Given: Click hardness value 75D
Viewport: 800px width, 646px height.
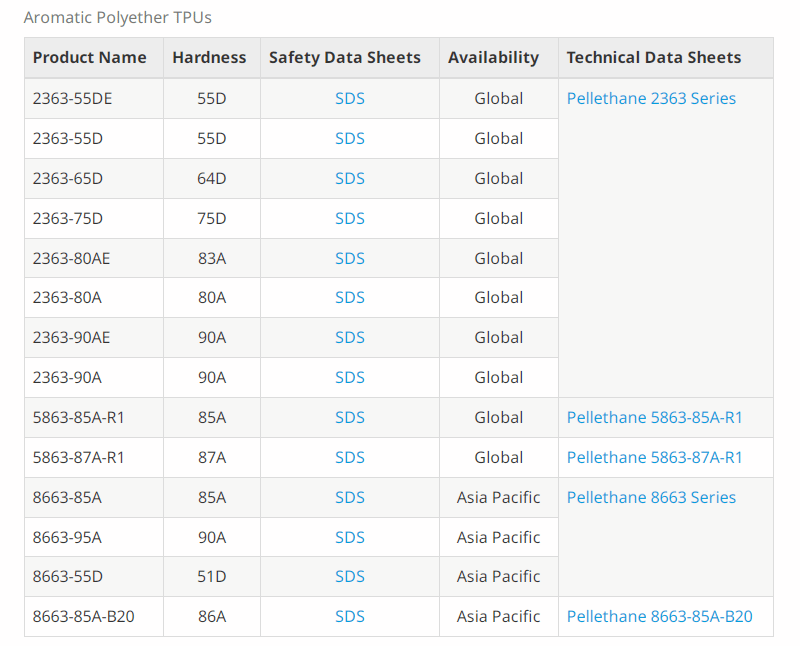Looking at the screenshot, I should tap(212, 218).
